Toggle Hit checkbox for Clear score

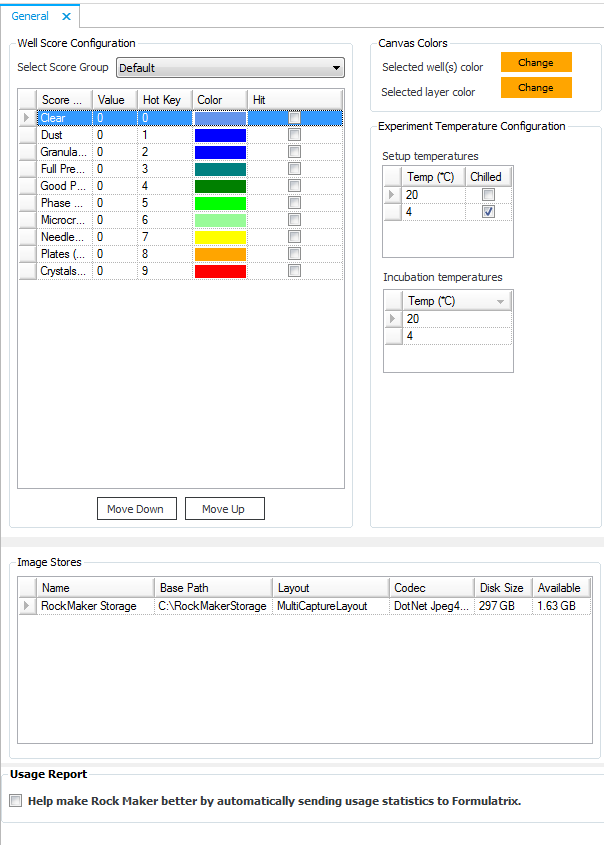pos(294,118)
